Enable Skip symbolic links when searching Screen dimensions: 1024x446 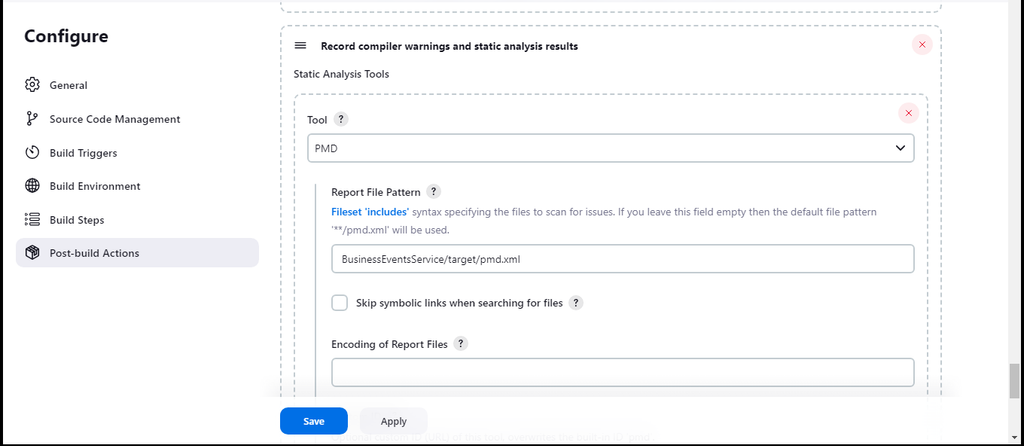coord(340,303)
